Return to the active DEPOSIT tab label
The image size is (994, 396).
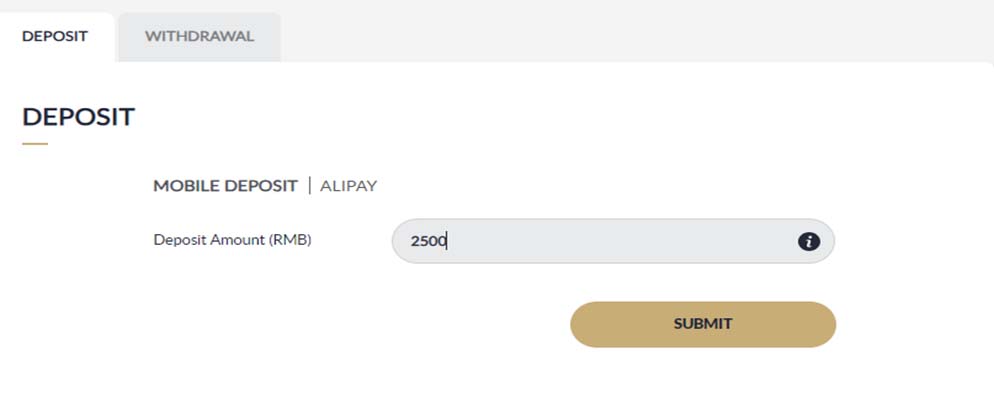click(55, 36)
